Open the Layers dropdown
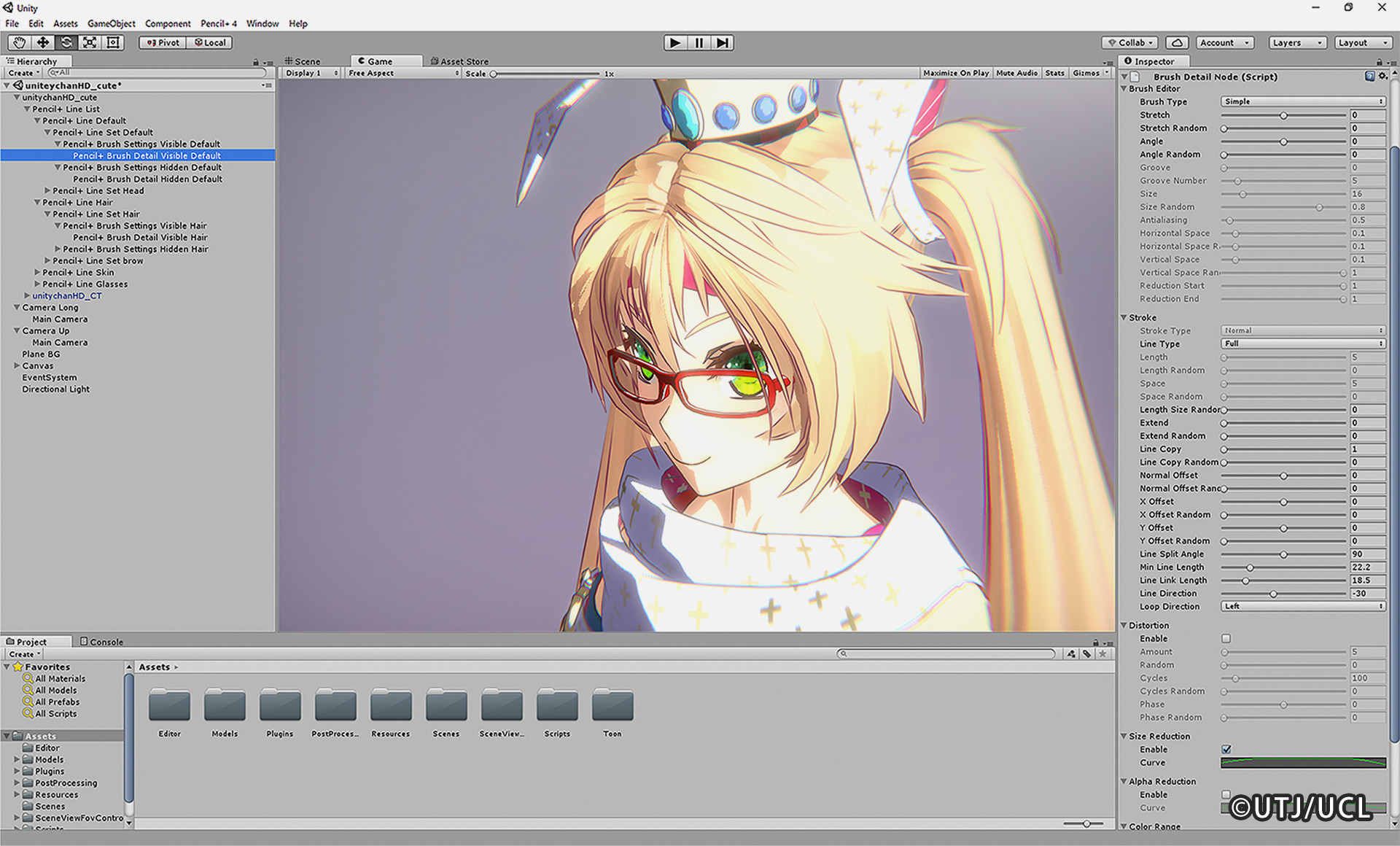This screenshot has height=846, width=1400. (1297, 42)
